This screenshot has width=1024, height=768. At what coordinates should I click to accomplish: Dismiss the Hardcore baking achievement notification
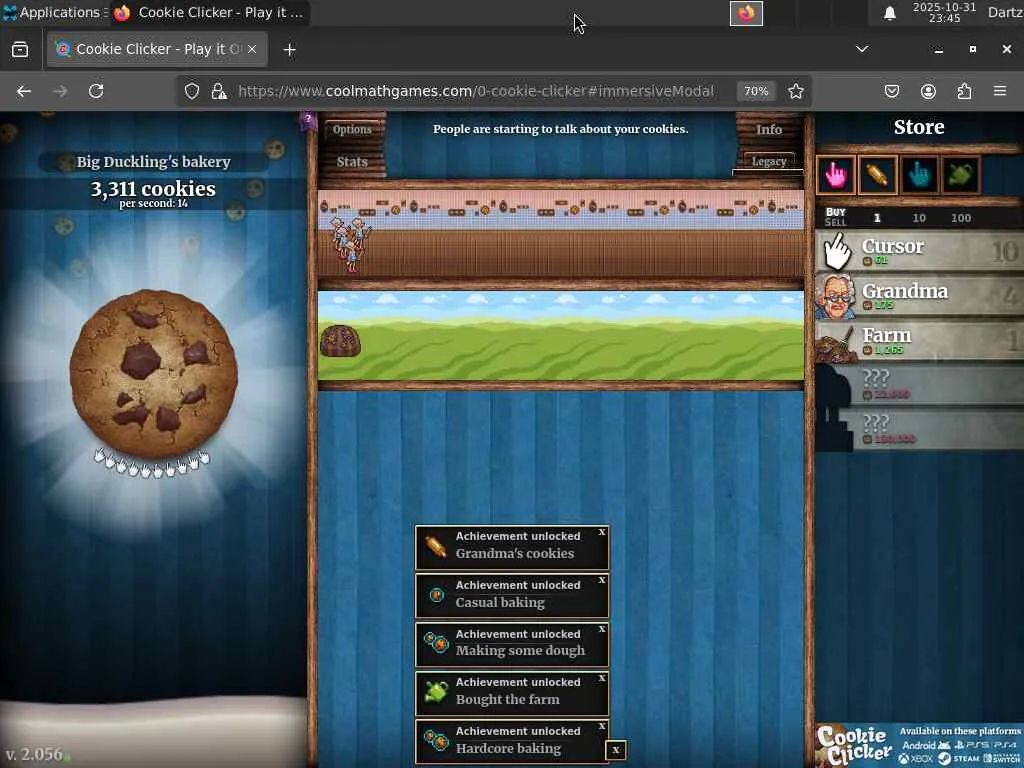601,726
